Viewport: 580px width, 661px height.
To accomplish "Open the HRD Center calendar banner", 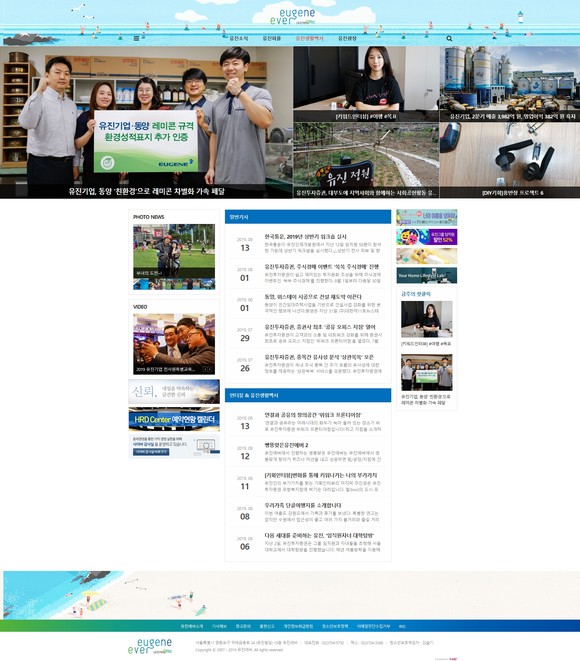I will pos(174,419).
